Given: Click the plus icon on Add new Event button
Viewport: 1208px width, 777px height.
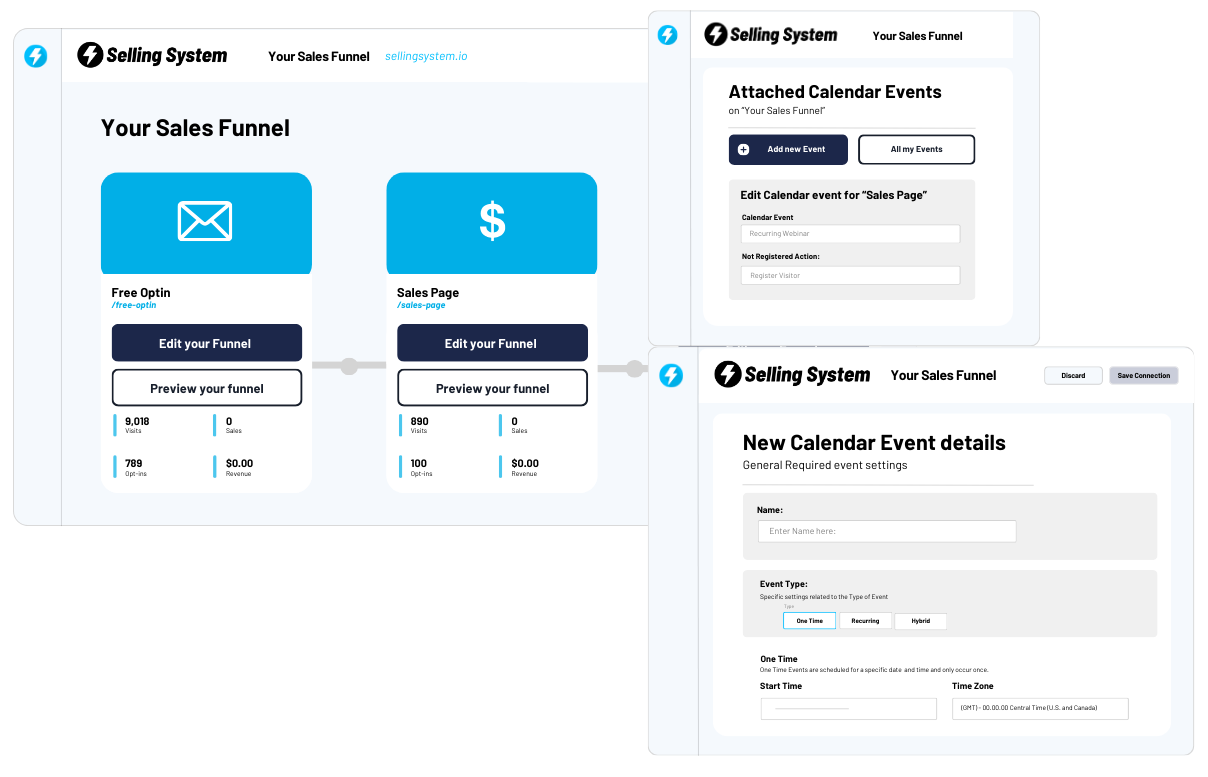Looking at the screenshot, I should (743, 149).
